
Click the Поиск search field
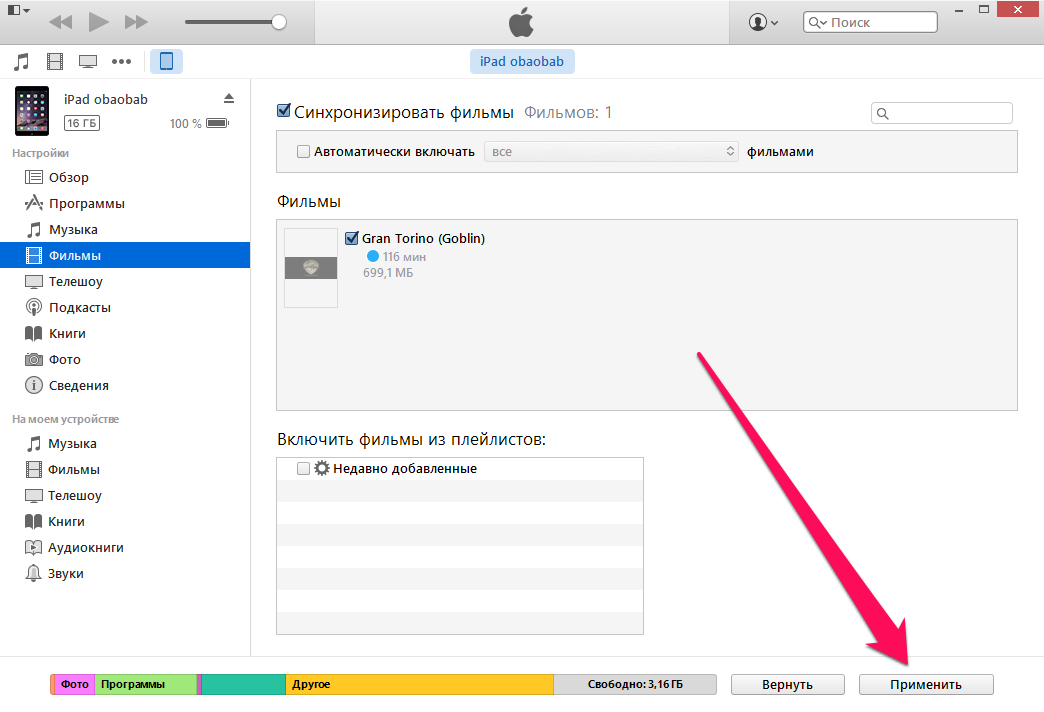(870, 22)
